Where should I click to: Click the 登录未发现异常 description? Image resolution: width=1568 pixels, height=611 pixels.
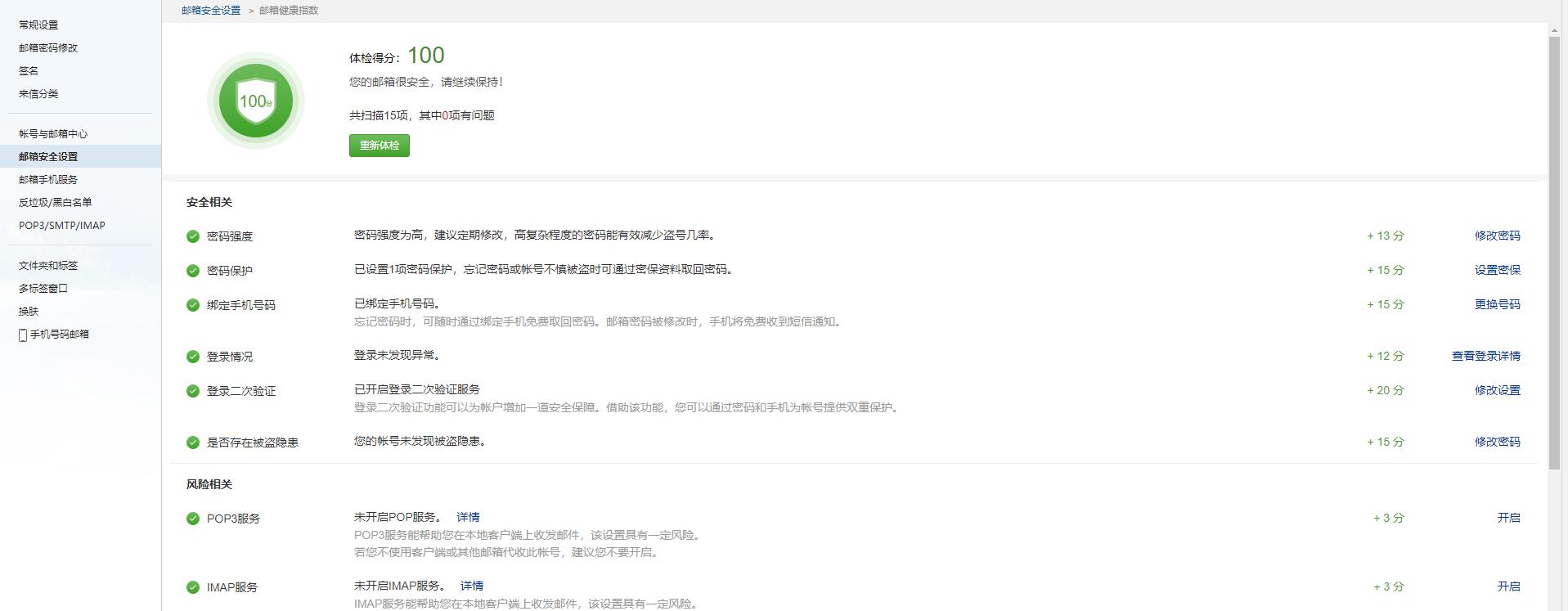click(x=398, y=355)
